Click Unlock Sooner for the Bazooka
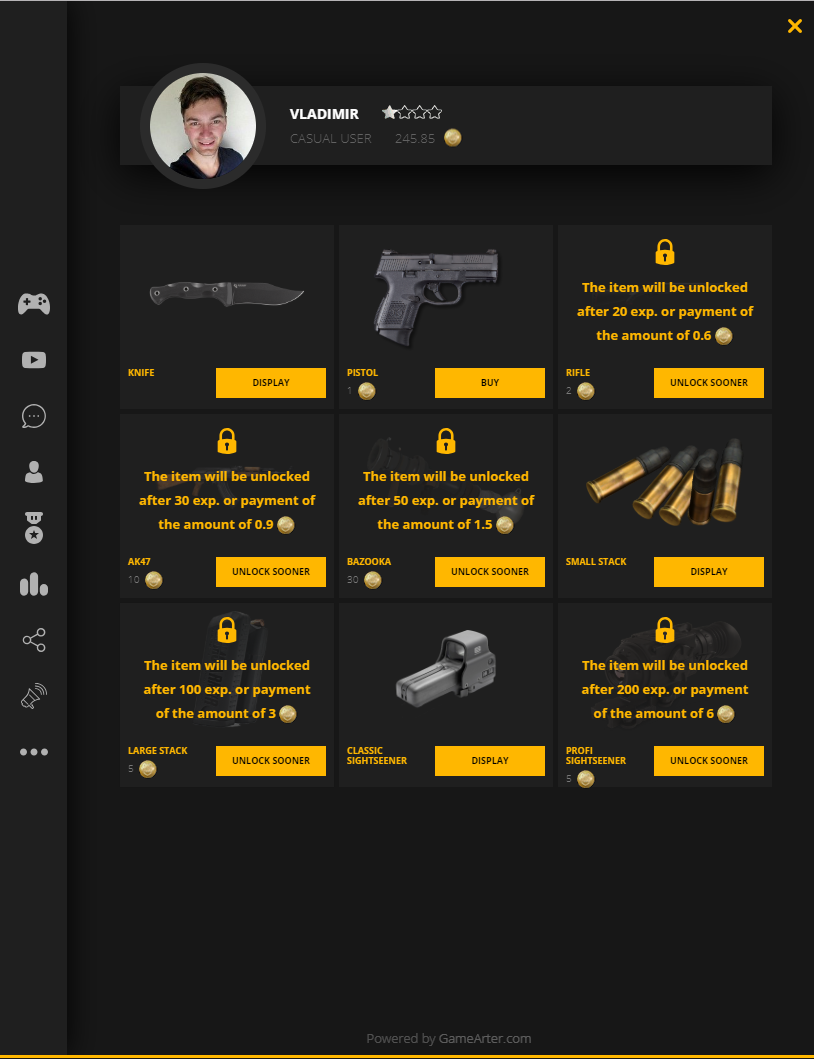The width and height of the screenshot is (814, 1059). pyautogui.click(x=490, y=572)
